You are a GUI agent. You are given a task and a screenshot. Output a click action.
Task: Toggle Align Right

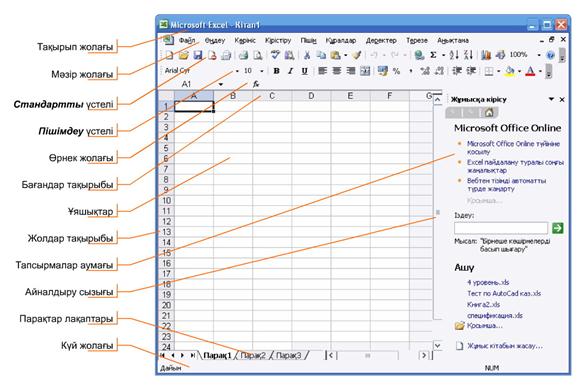(x=351, y=71)
